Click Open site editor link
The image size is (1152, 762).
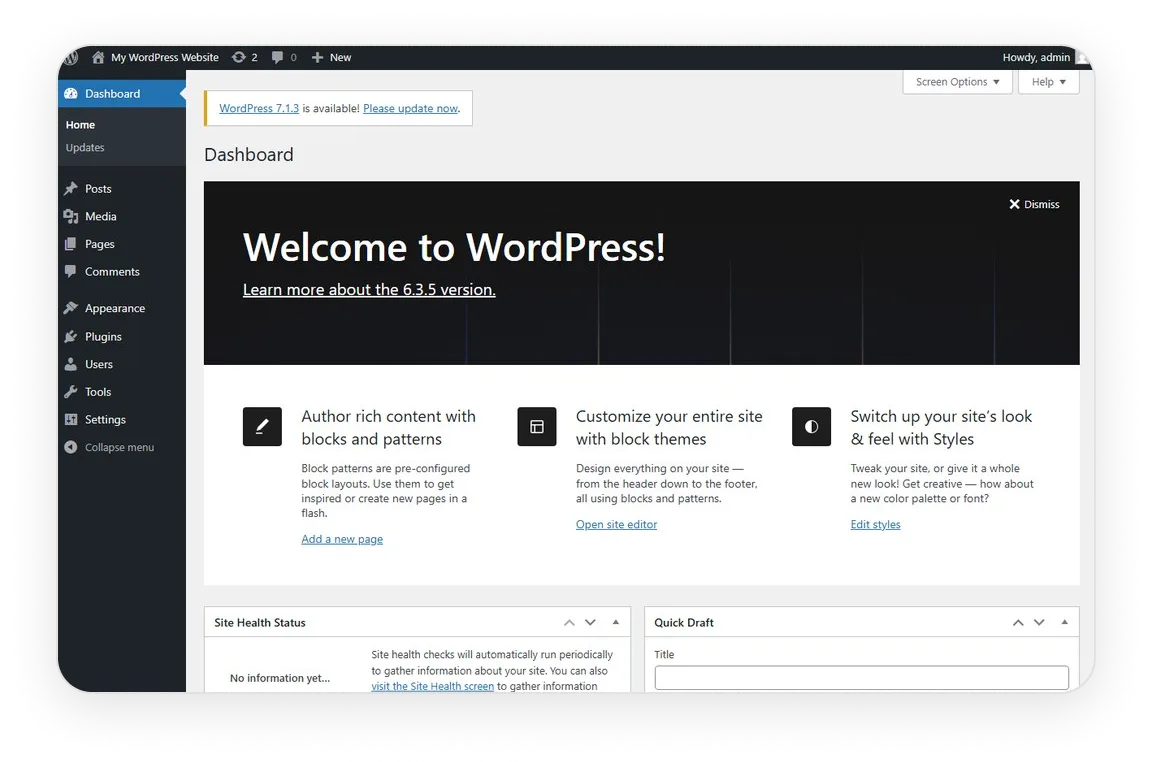pyautogui.click(x=616, y=524)
